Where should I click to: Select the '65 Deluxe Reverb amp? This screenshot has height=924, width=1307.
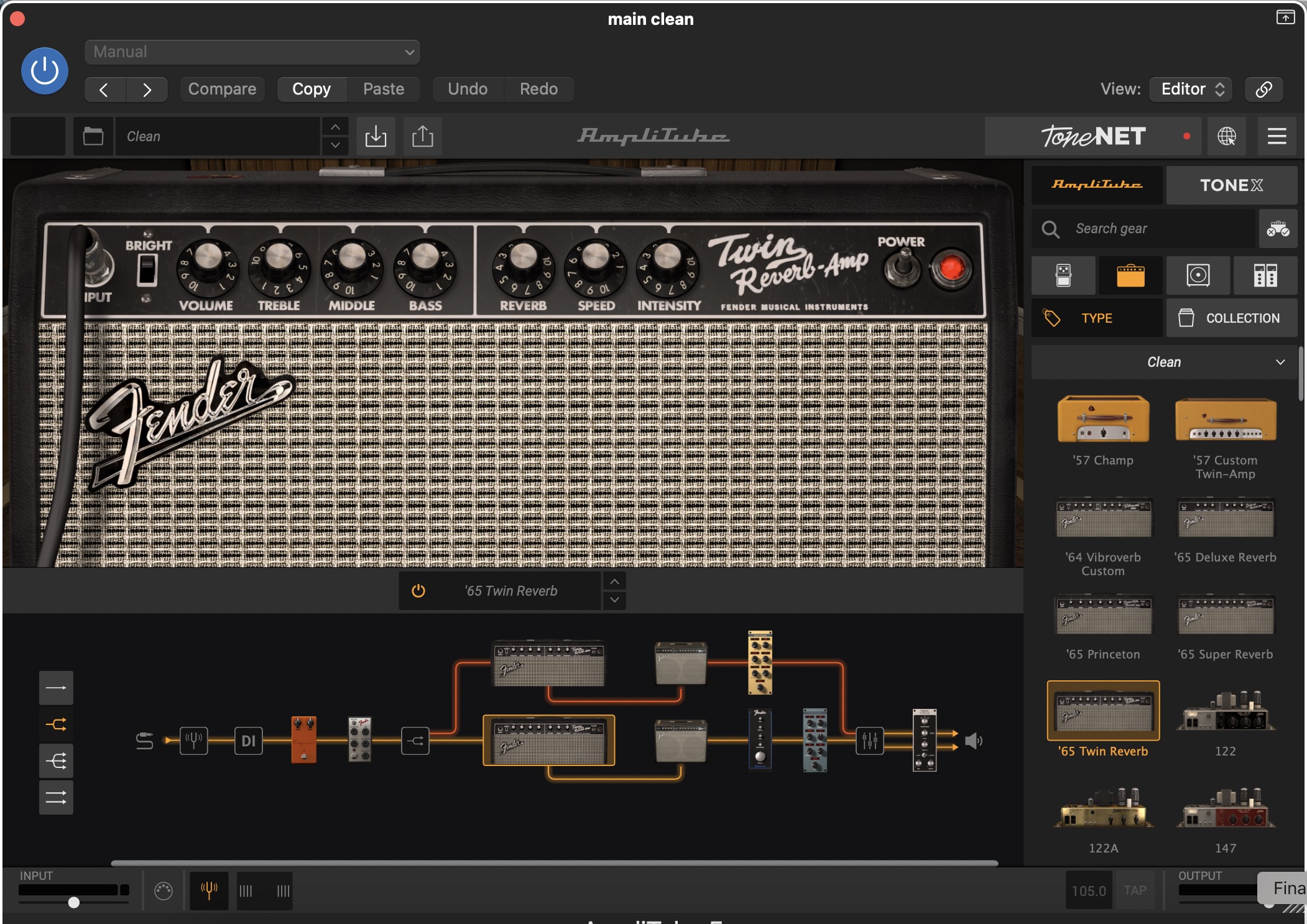click(x=1225, y=517)
